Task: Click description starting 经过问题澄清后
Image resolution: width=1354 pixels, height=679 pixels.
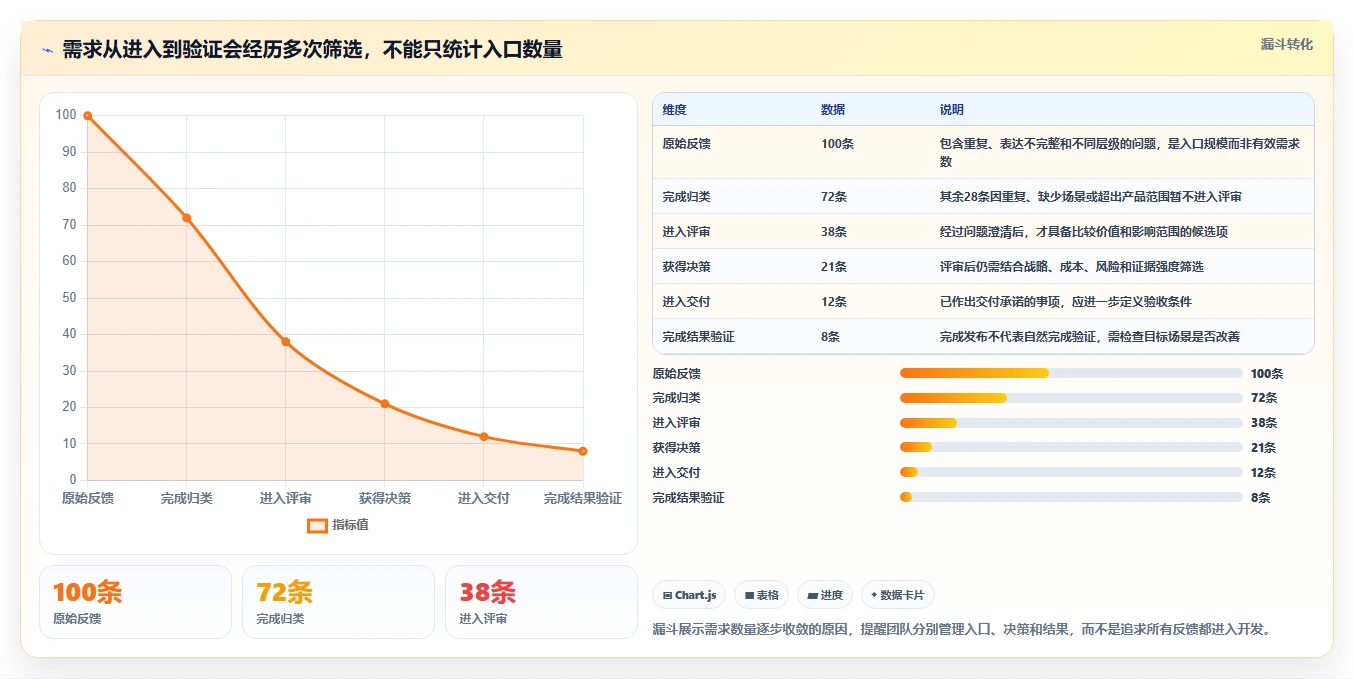Action: point(1083,232)
